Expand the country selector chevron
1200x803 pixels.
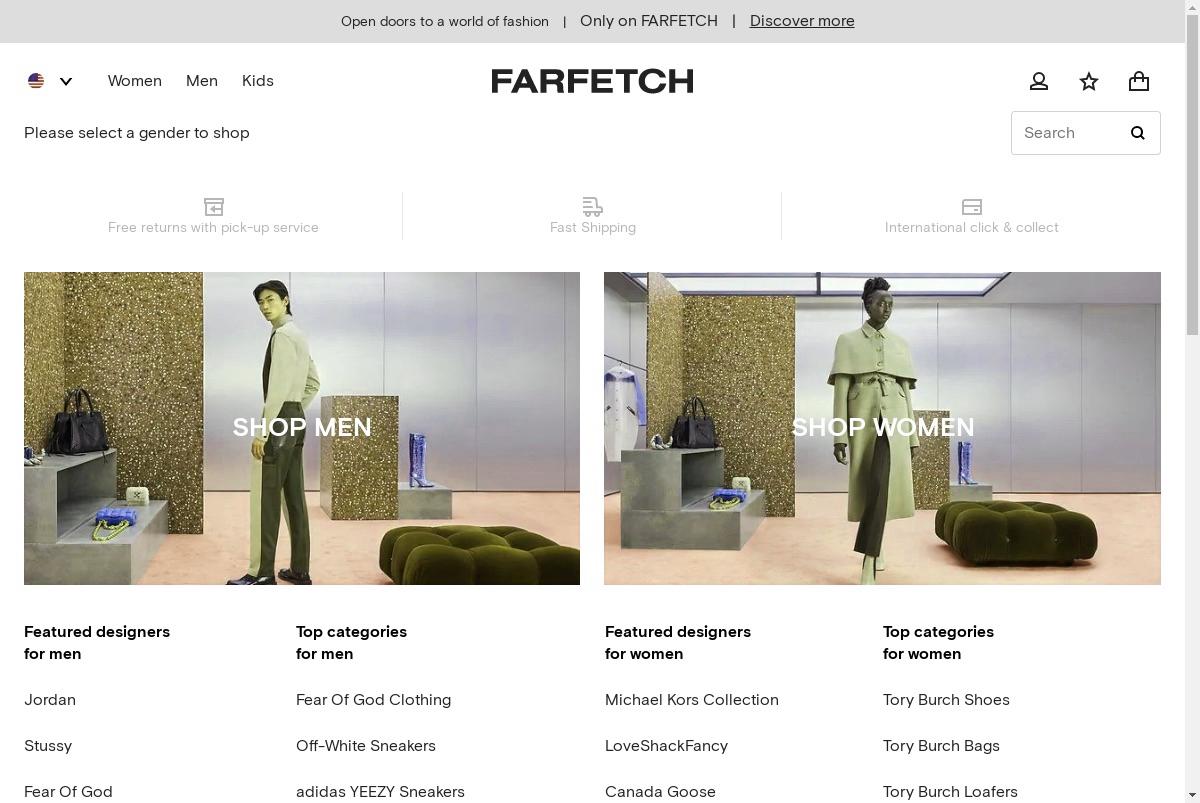pos(66,81)
